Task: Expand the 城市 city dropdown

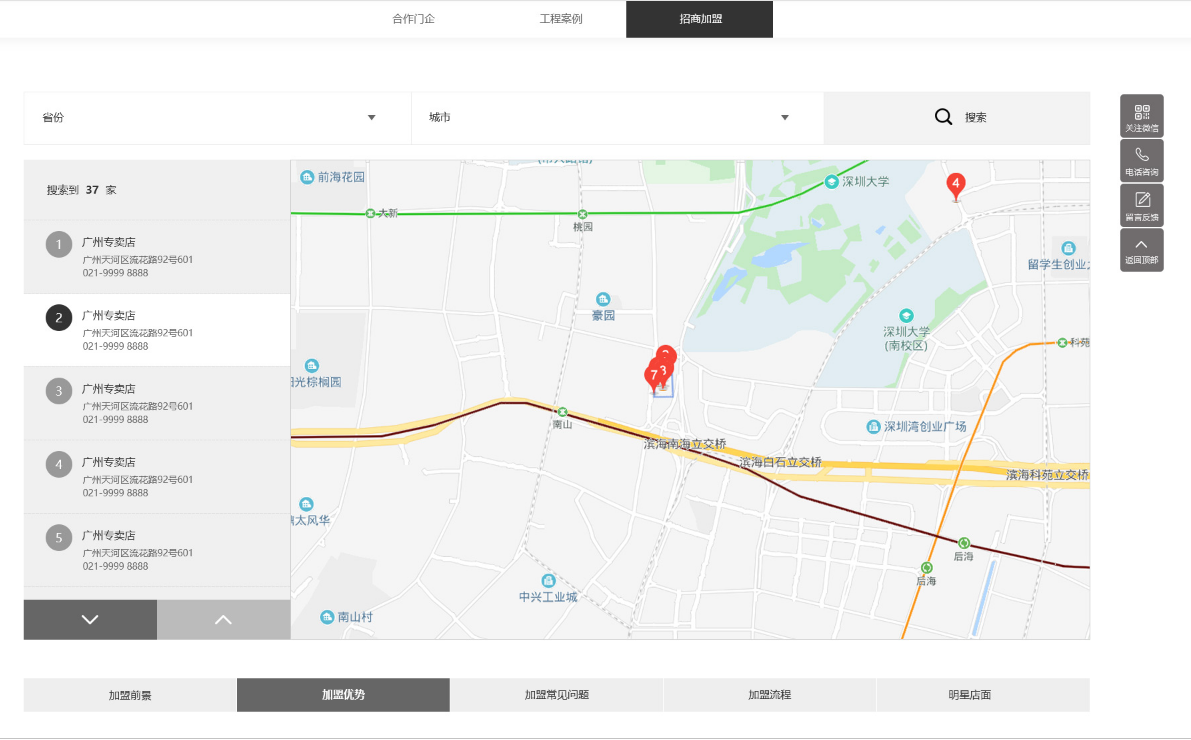Action: click(x=616, y=117)
